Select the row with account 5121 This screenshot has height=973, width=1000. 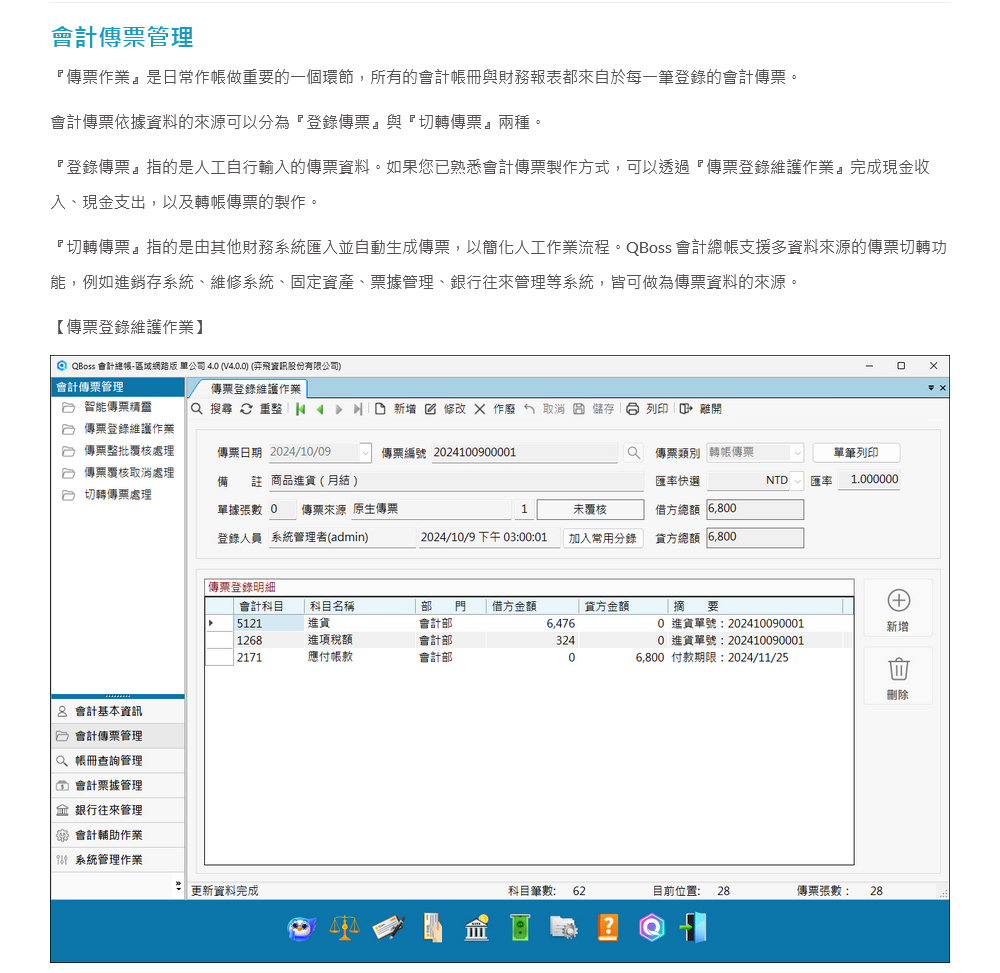coord(529,624)
